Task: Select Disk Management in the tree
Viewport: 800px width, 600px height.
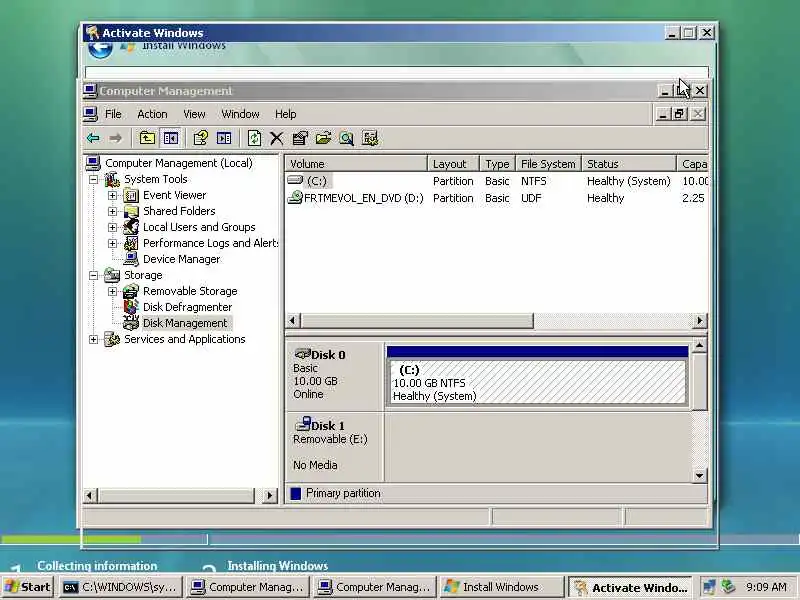Action: pos(185,323)
